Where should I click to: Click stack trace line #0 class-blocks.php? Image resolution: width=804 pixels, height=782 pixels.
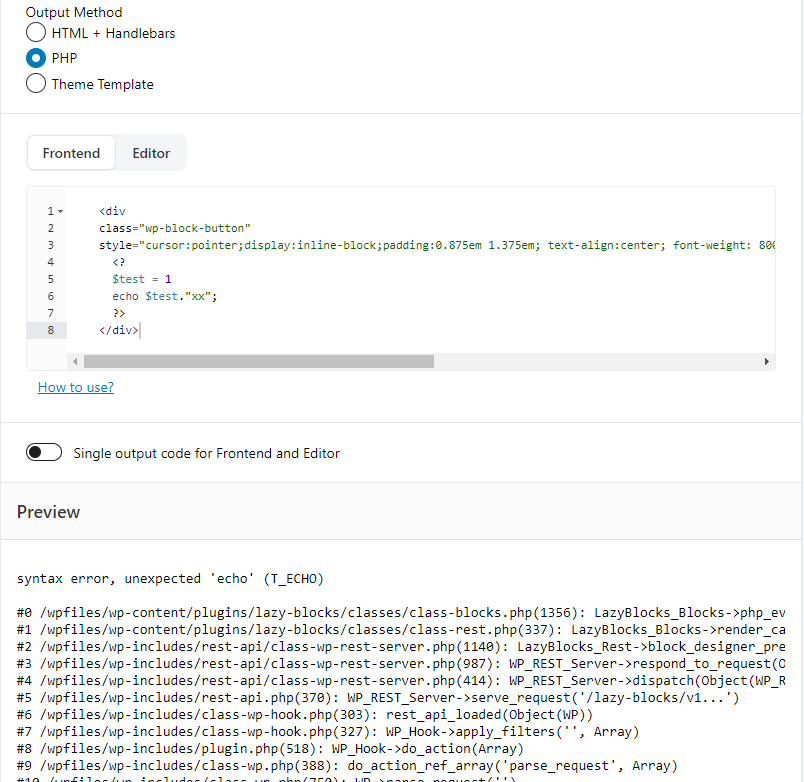point(401,613)
